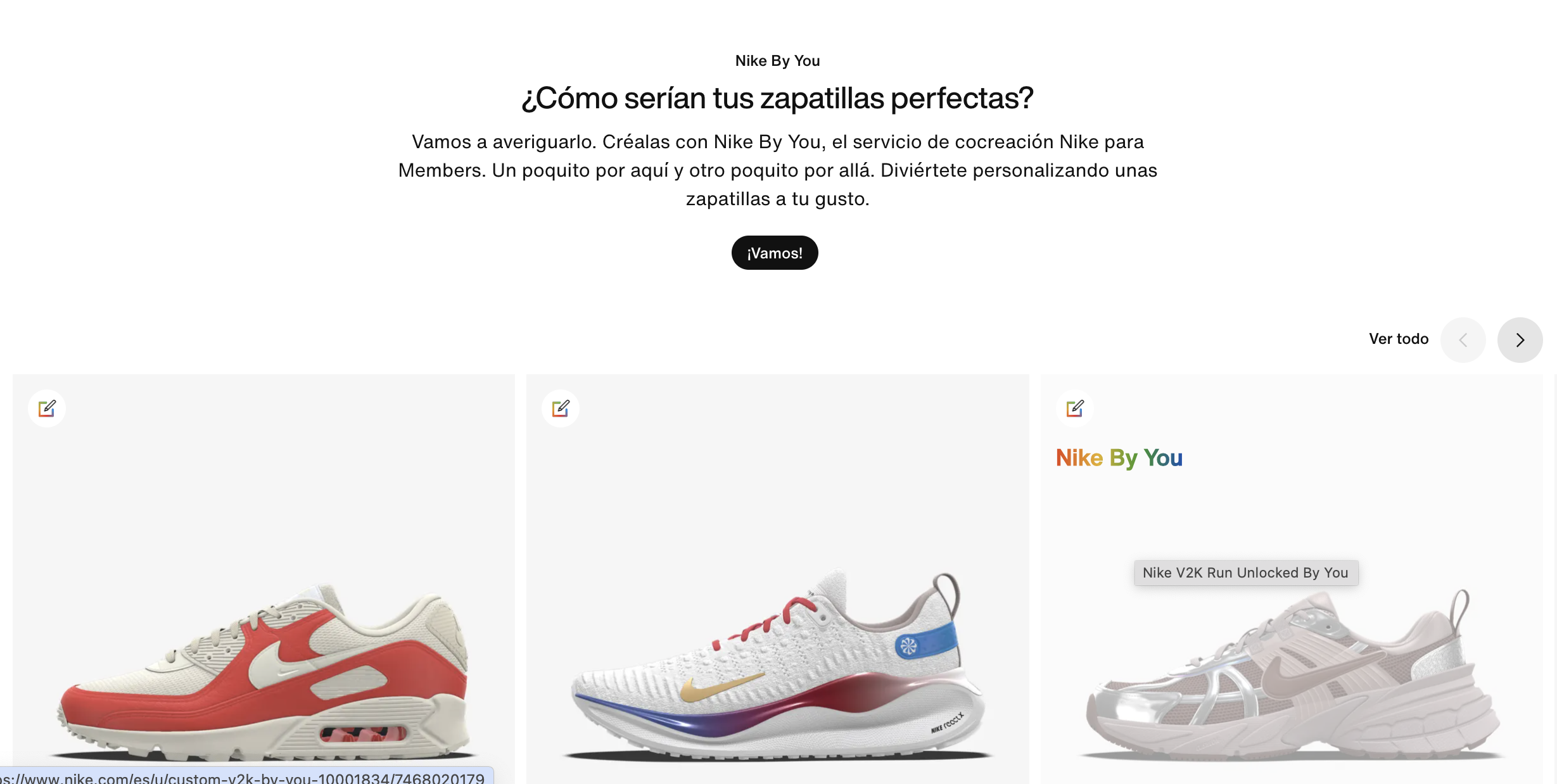Click the ¡Vamos! button
Viewport: 1557px width, 784px height.
(x=775, y=253)
